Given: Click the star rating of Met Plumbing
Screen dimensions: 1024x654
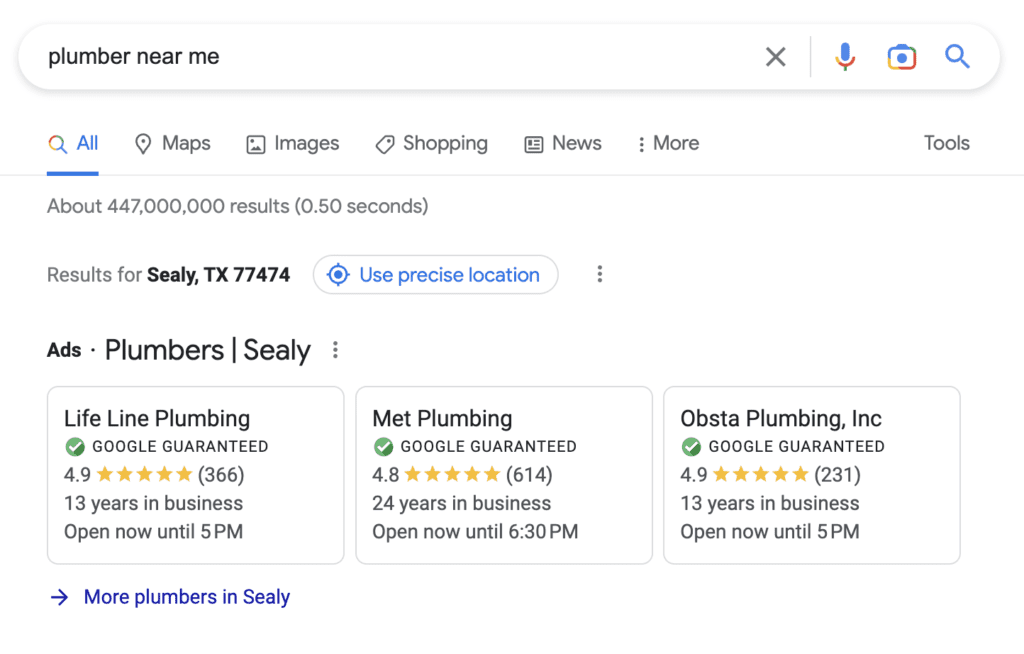Looking at the screenshot, I should click(453, 474).
